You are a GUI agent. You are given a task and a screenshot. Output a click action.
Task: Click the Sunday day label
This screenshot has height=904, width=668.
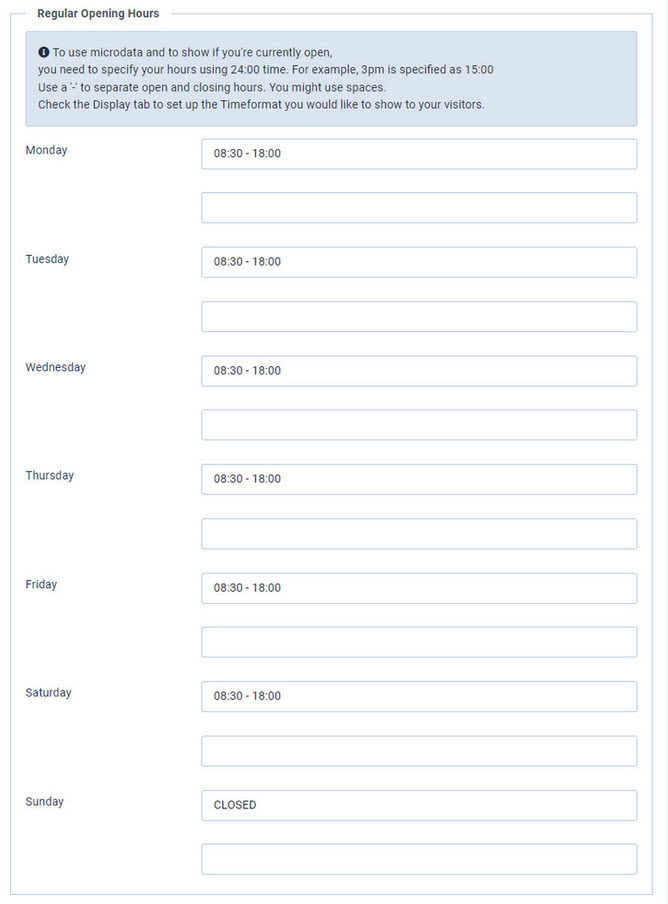(43, 801)
